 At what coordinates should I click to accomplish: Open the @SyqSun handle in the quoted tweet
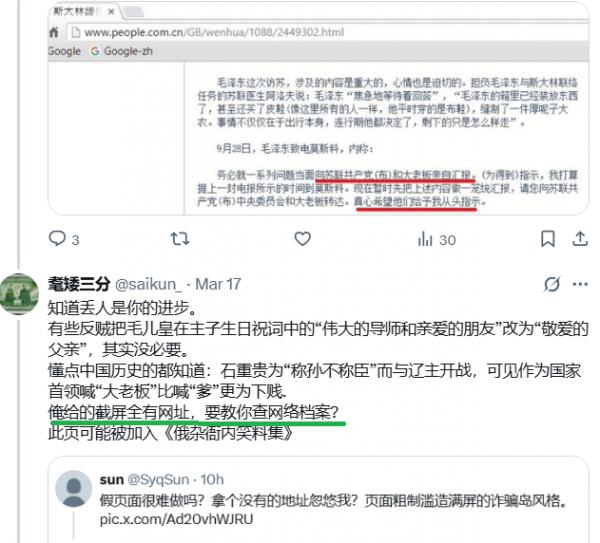point(158,479)
